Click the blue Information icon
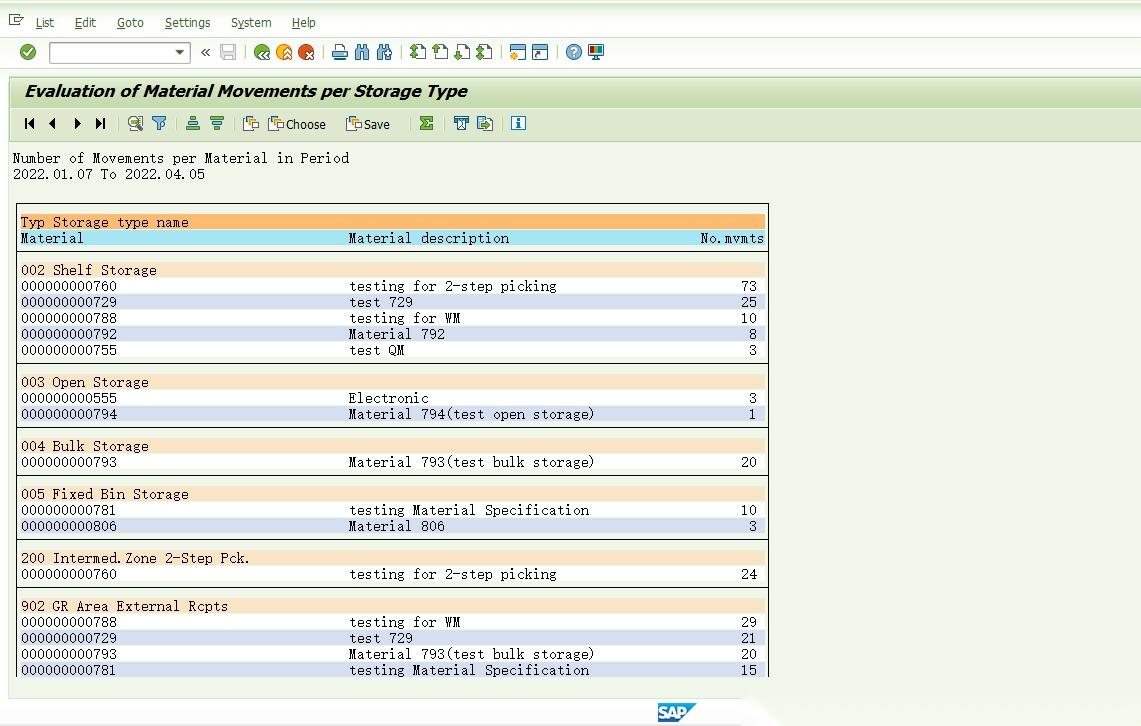 click(518, 124)
